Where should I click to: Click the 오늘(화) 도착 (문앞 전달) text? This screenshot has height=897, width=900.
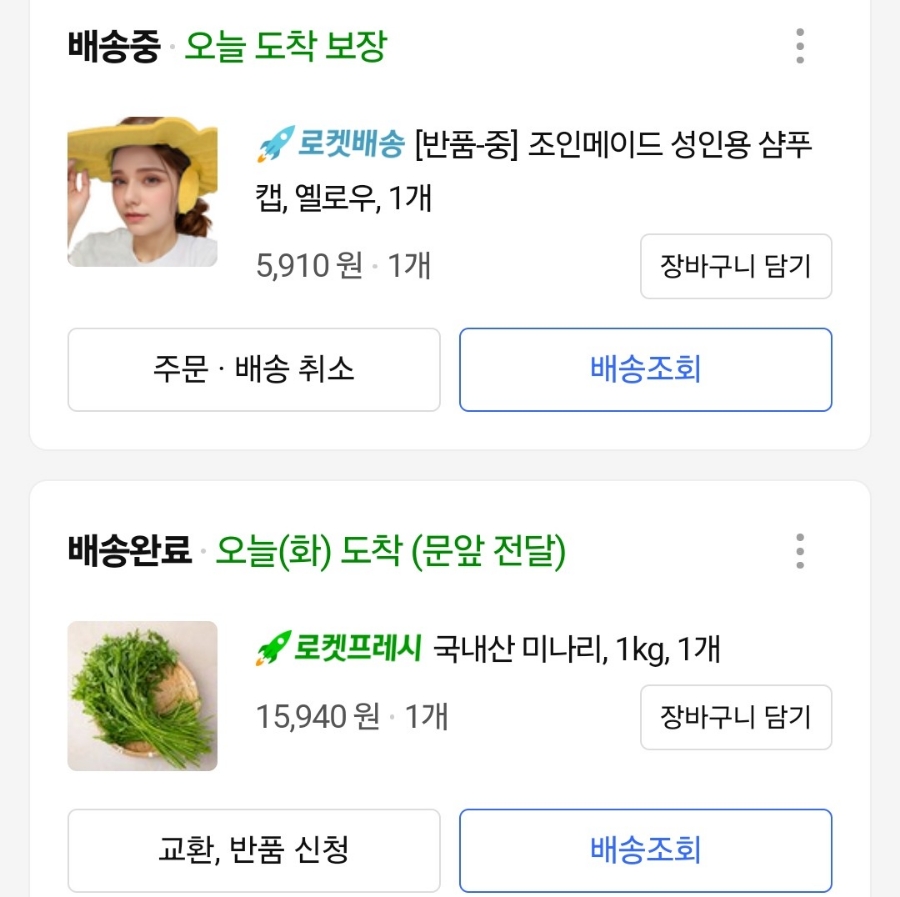tap(391, 551)
